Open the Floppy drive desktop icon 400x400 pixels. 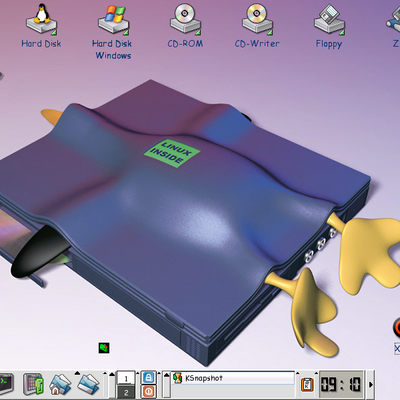pyautogui.click(x=329, y=19)
